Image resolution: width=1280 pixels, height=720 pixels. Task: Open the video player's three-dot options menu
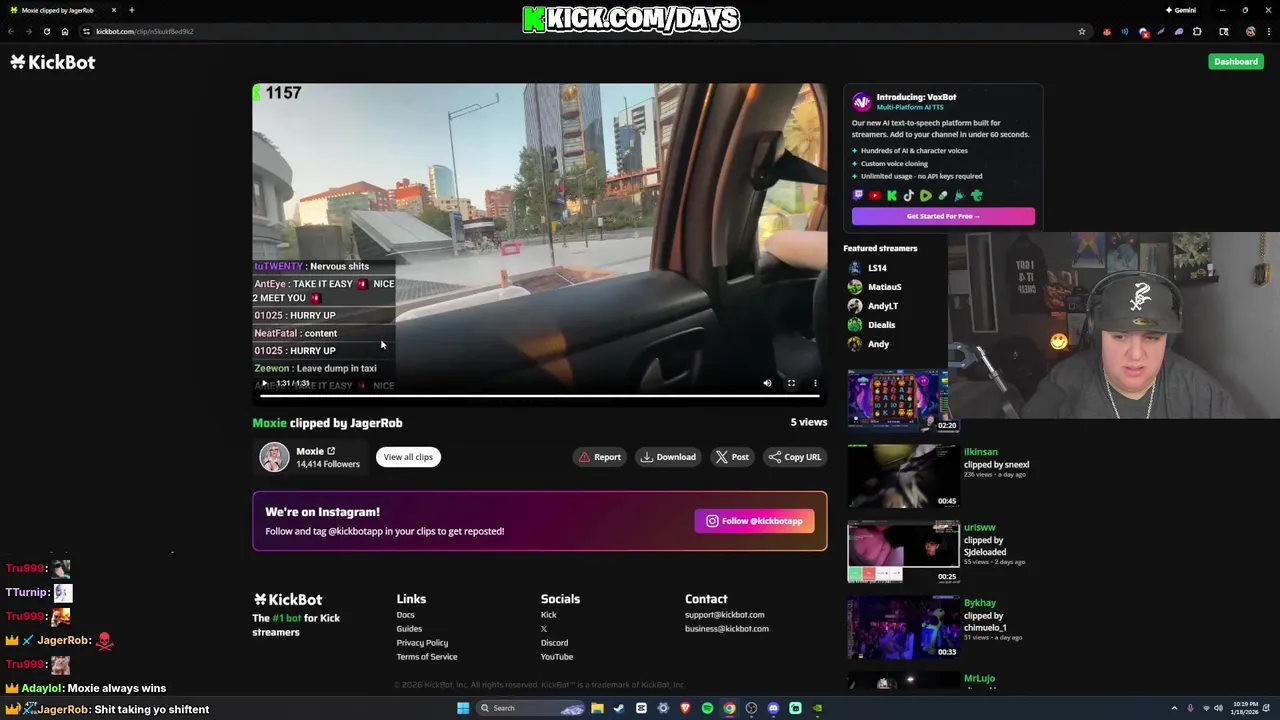pyautogui.click(x=815, y=383)
